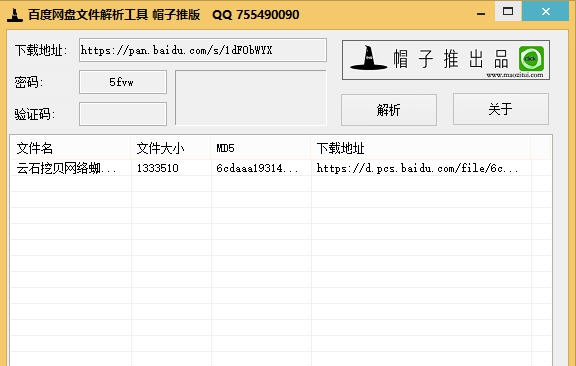
Task: Click download link https://d.pcs.baidu.com/file/6c...
Action: click(x=417, y=168)
